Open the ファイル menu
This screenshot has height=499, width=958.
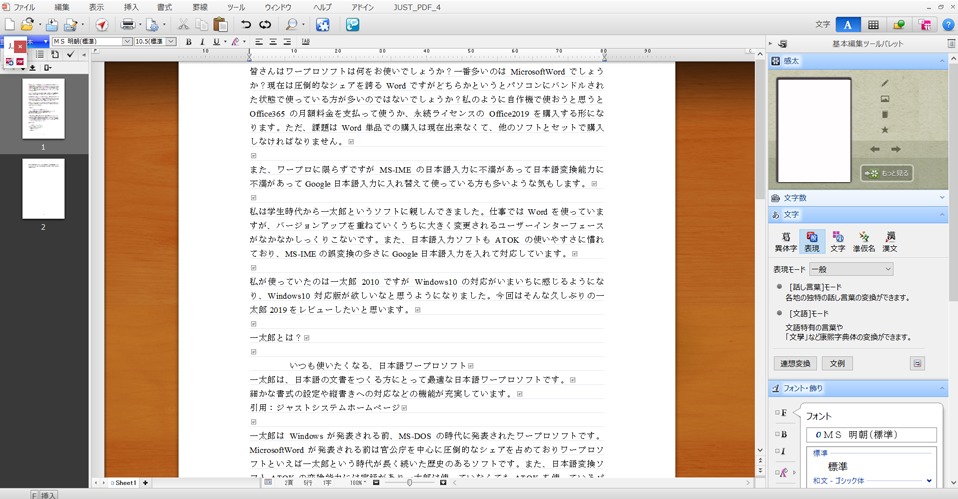[x=24, y=7]
